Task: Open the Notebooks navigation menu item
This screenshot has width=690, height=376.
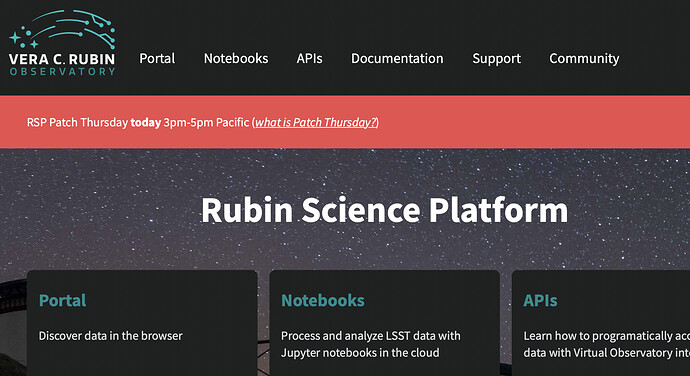Action: tap(236, 59)
